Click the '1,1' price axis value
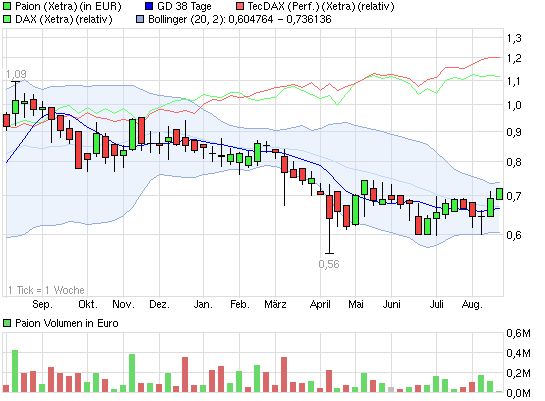This screenshot has height=401, width=545. click(514, 81)
